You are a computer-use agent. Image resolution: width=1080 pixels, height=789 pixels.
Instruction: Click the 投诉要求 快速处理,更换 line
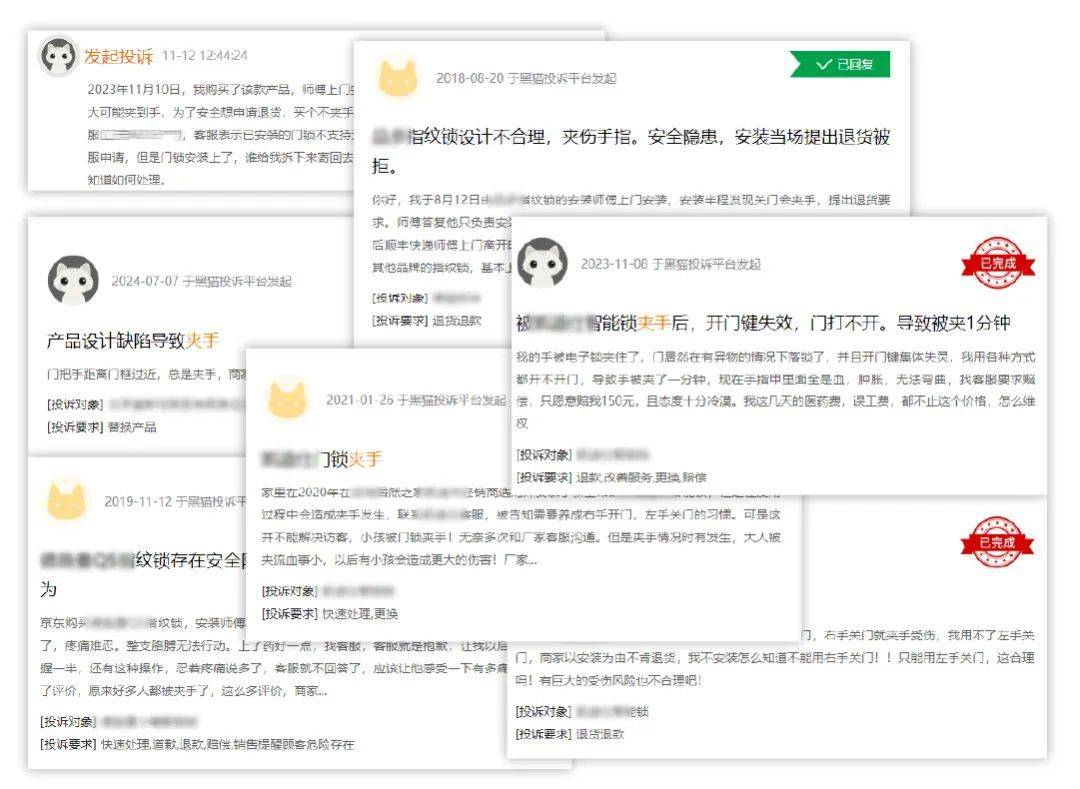(x=330, y=613)
